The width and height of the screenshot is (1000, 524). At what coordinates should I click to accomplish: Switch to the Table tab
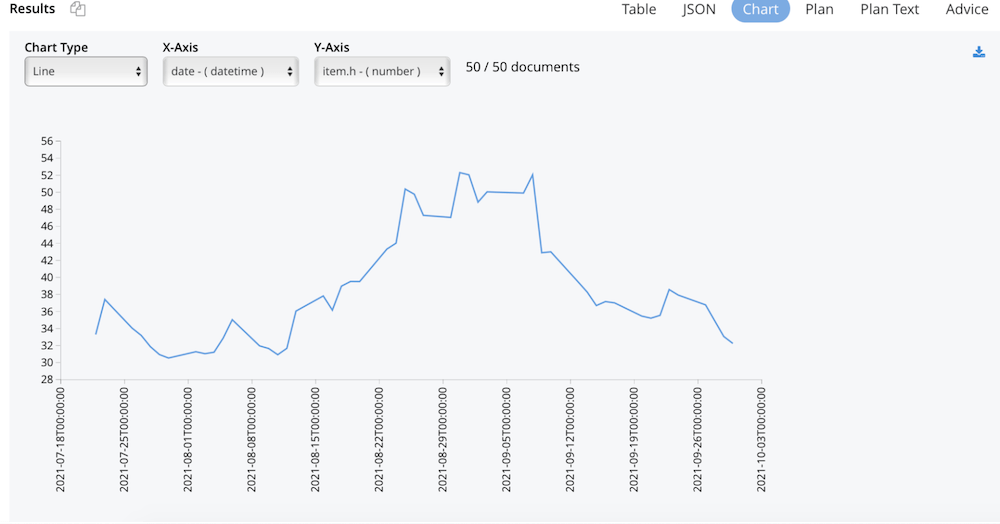(x=639, y=9)
